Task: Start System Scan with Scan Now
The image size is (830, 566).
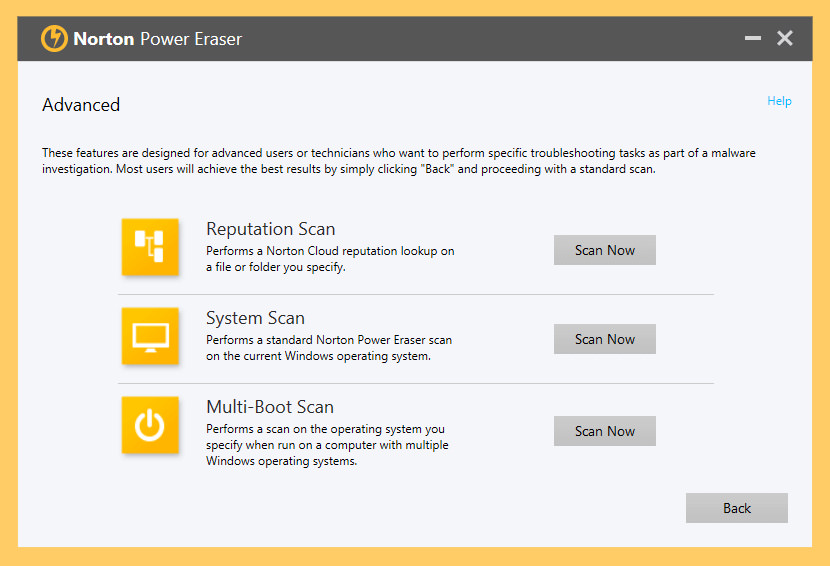Action: point(605,339)
